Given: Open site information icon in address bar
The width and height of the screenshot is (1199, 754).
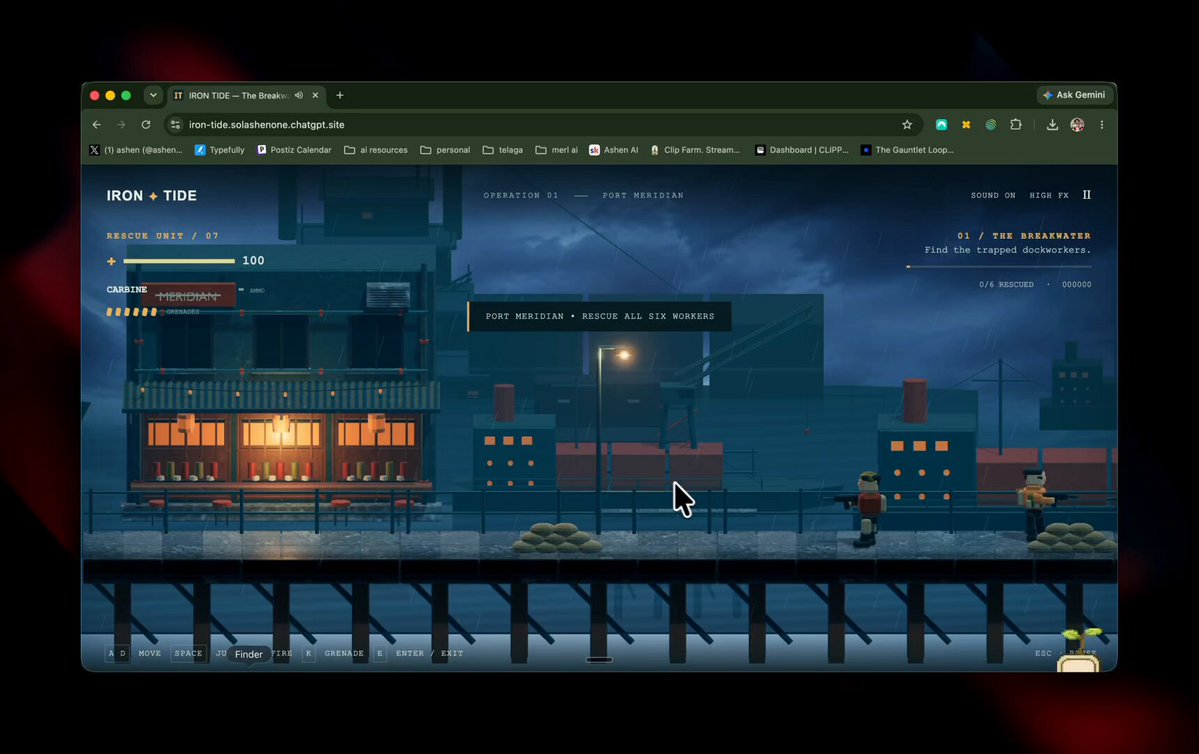Looking at the screenshot, I should point(175,125).
